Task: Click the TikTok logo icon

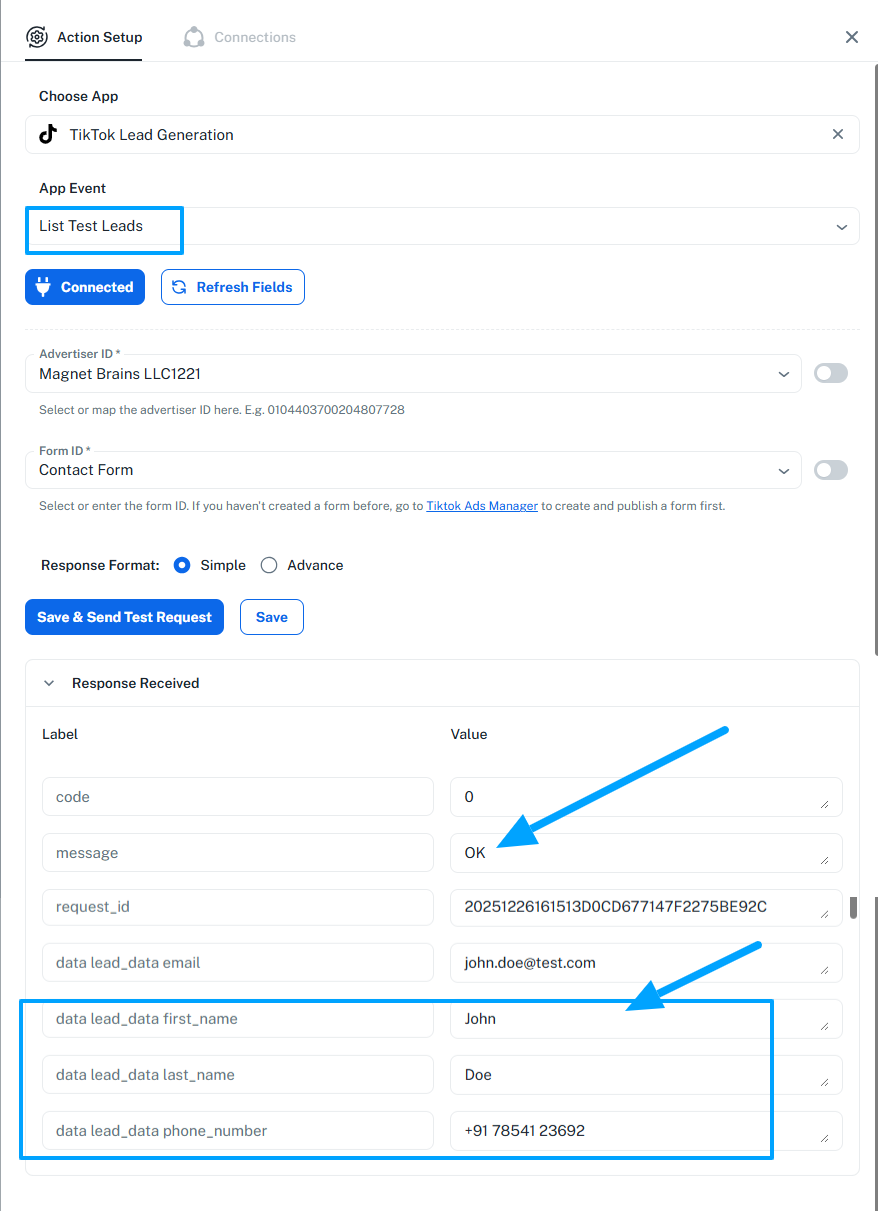Action: point(48,135)
